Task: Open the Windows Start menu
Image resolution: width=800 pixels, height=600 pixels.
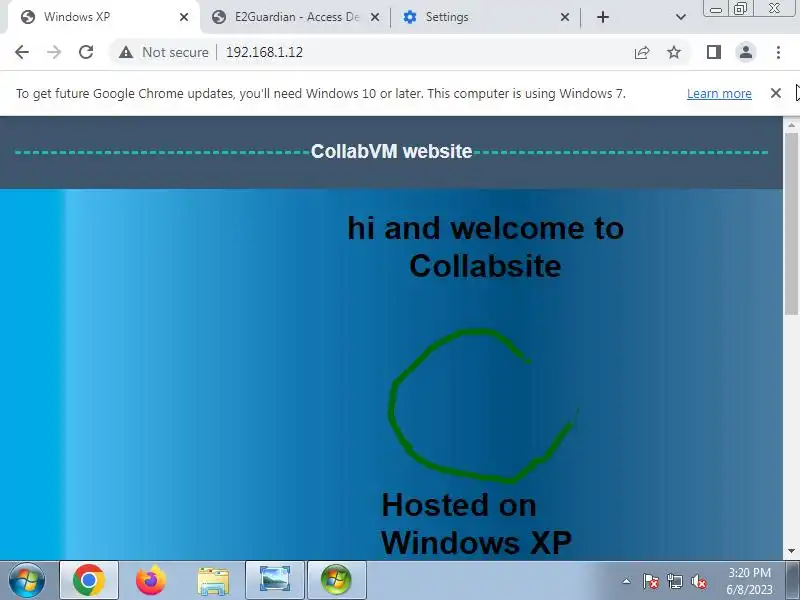Action: click(27, 580)
